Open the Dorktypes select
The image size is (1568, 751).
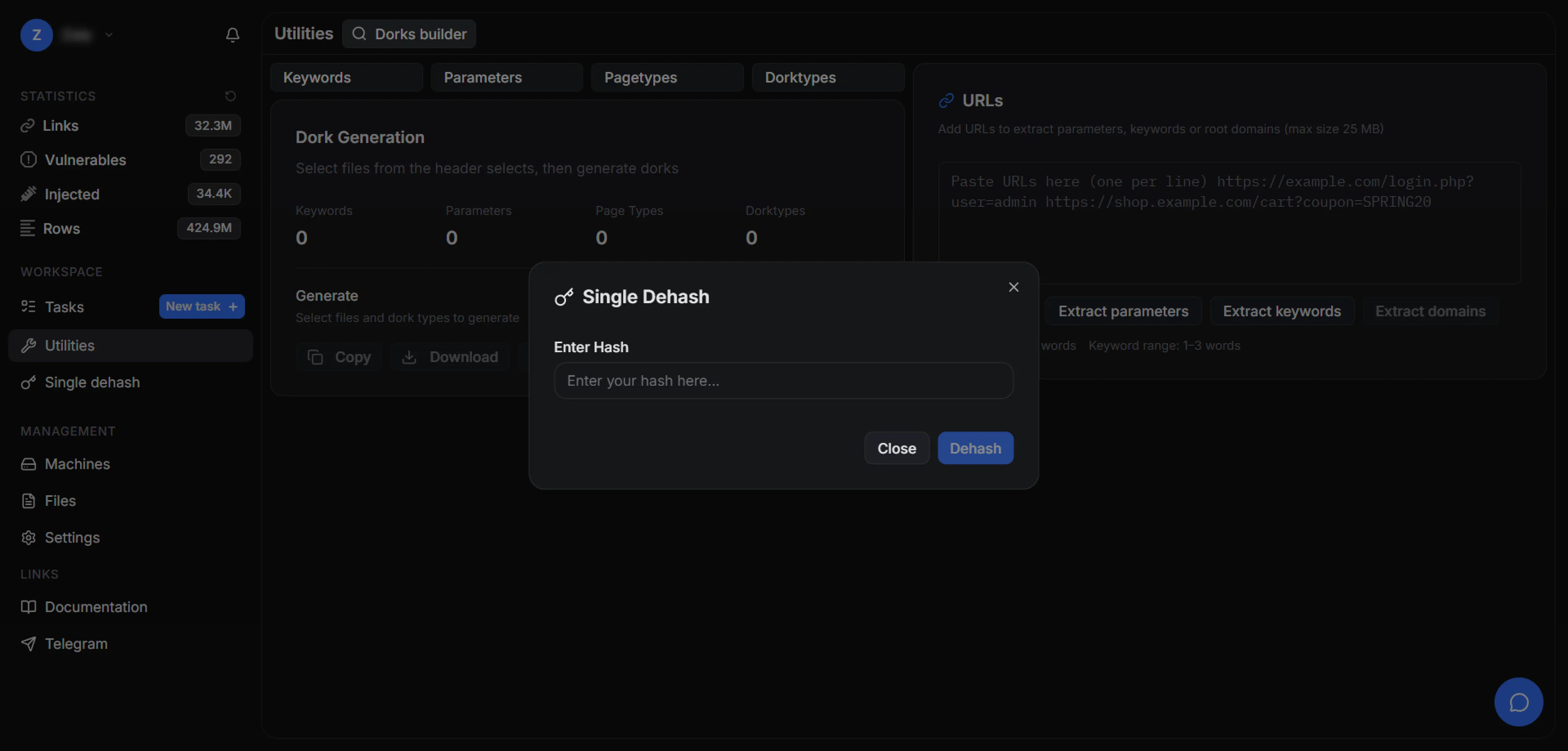pos(827,77)
